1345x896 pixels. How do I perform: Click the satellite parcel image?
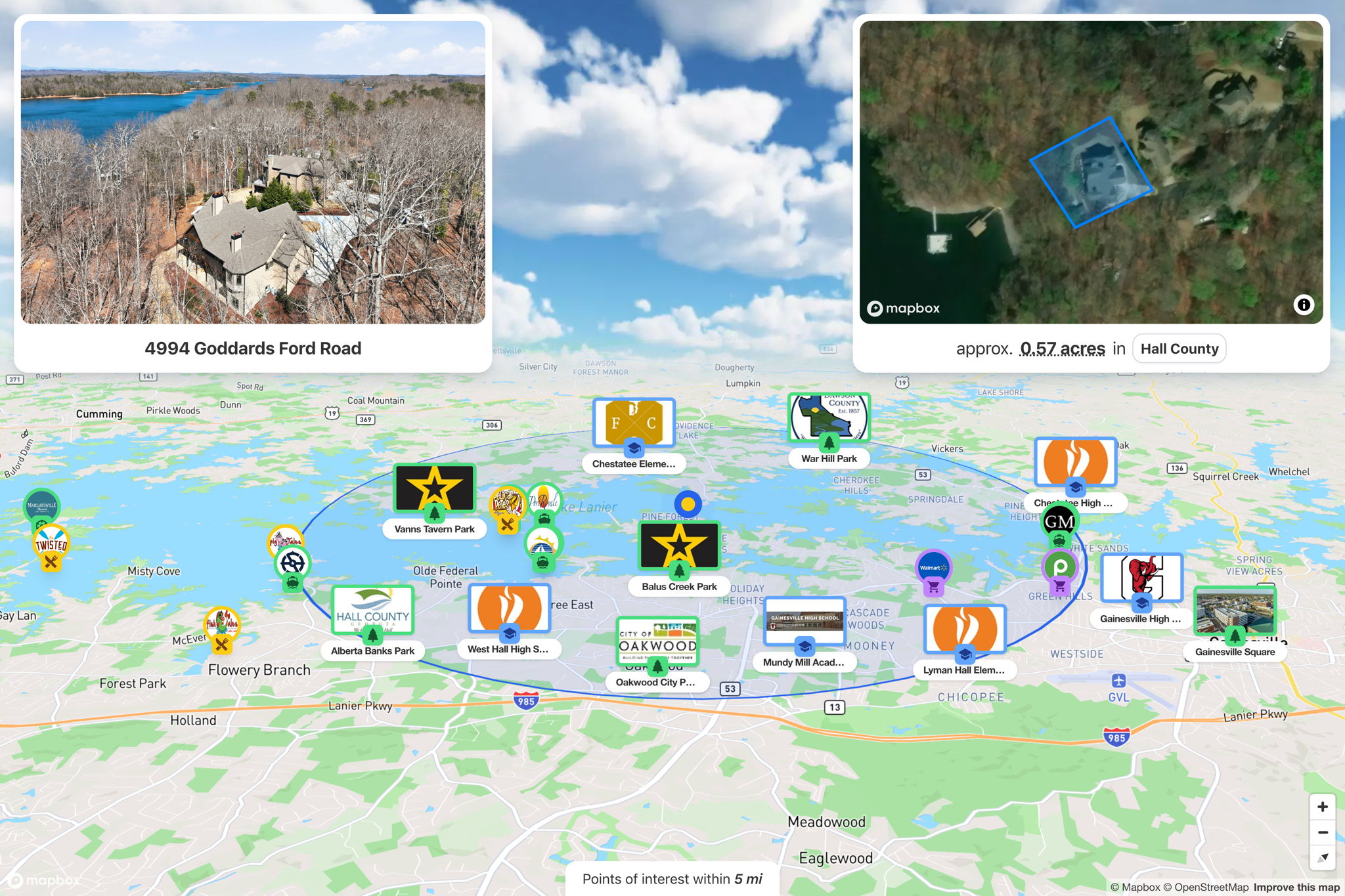pos(1091,172)
